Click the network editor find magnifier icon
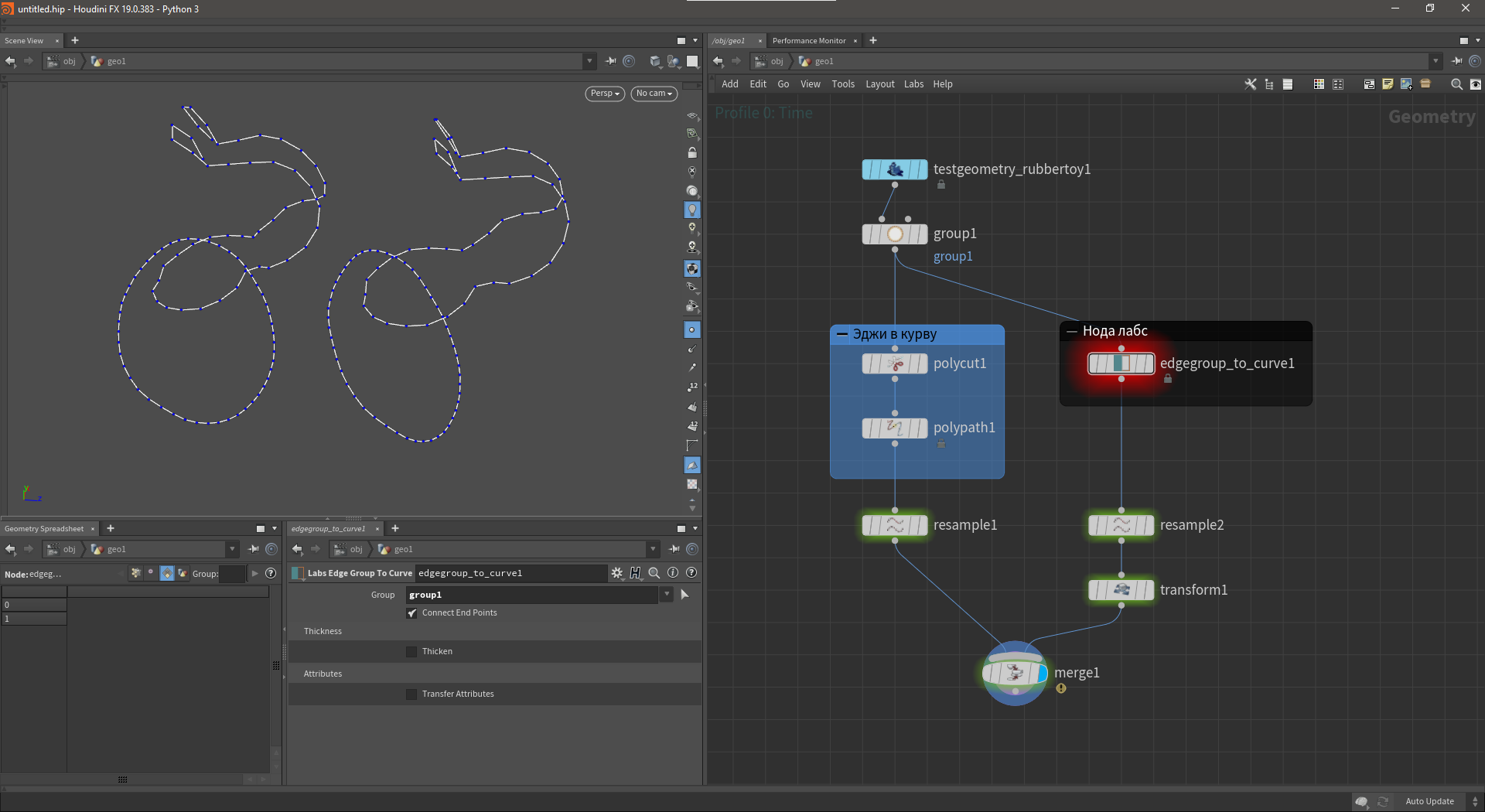Image resolution: width=1485 pixels, height=812 pixels. pos(1456,84)
